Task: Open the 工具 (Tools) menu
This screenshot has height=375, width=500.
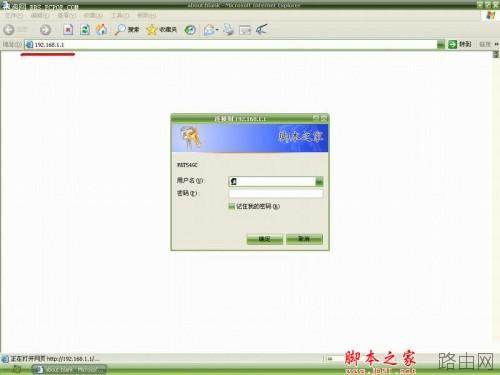Action: 120,15
